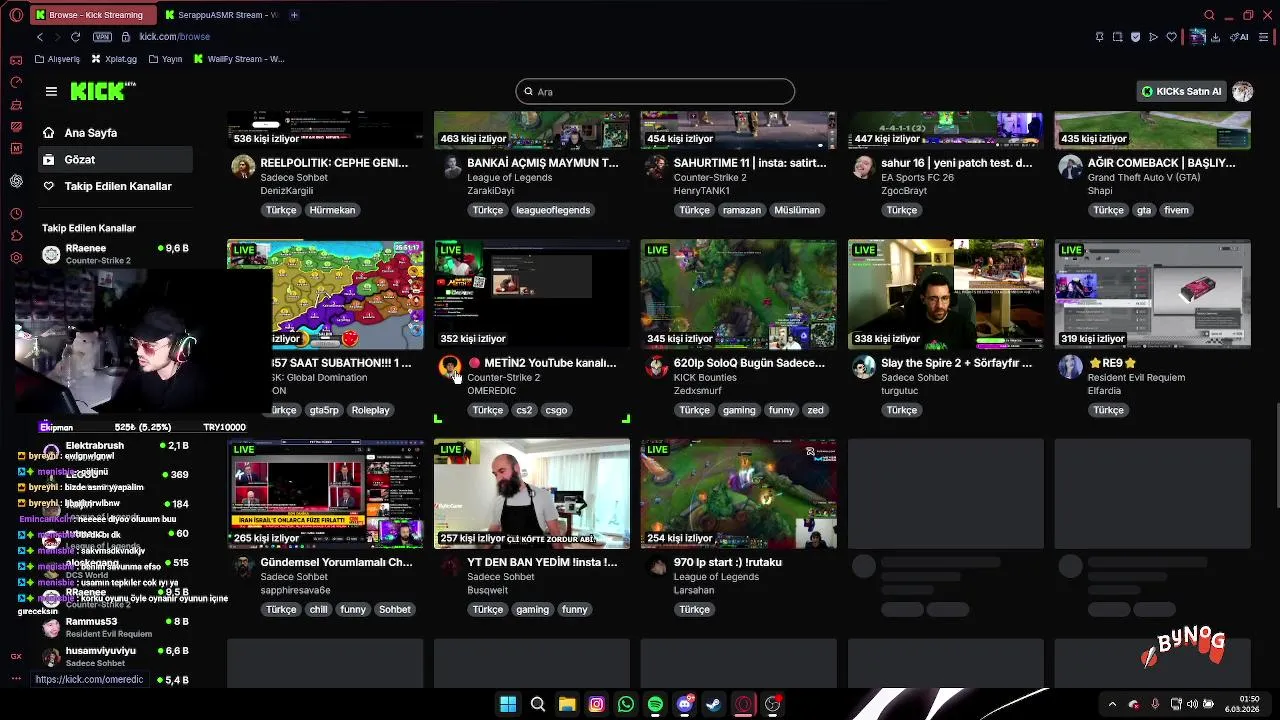
Task: Open the Windows Start button
Action: (508, 704)
